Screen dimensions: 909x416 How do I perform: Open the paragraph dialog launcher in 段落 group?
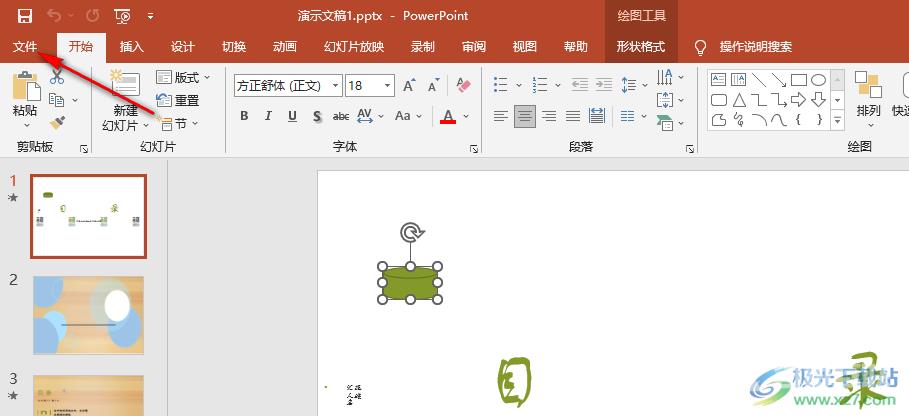[x=689, y=149]
